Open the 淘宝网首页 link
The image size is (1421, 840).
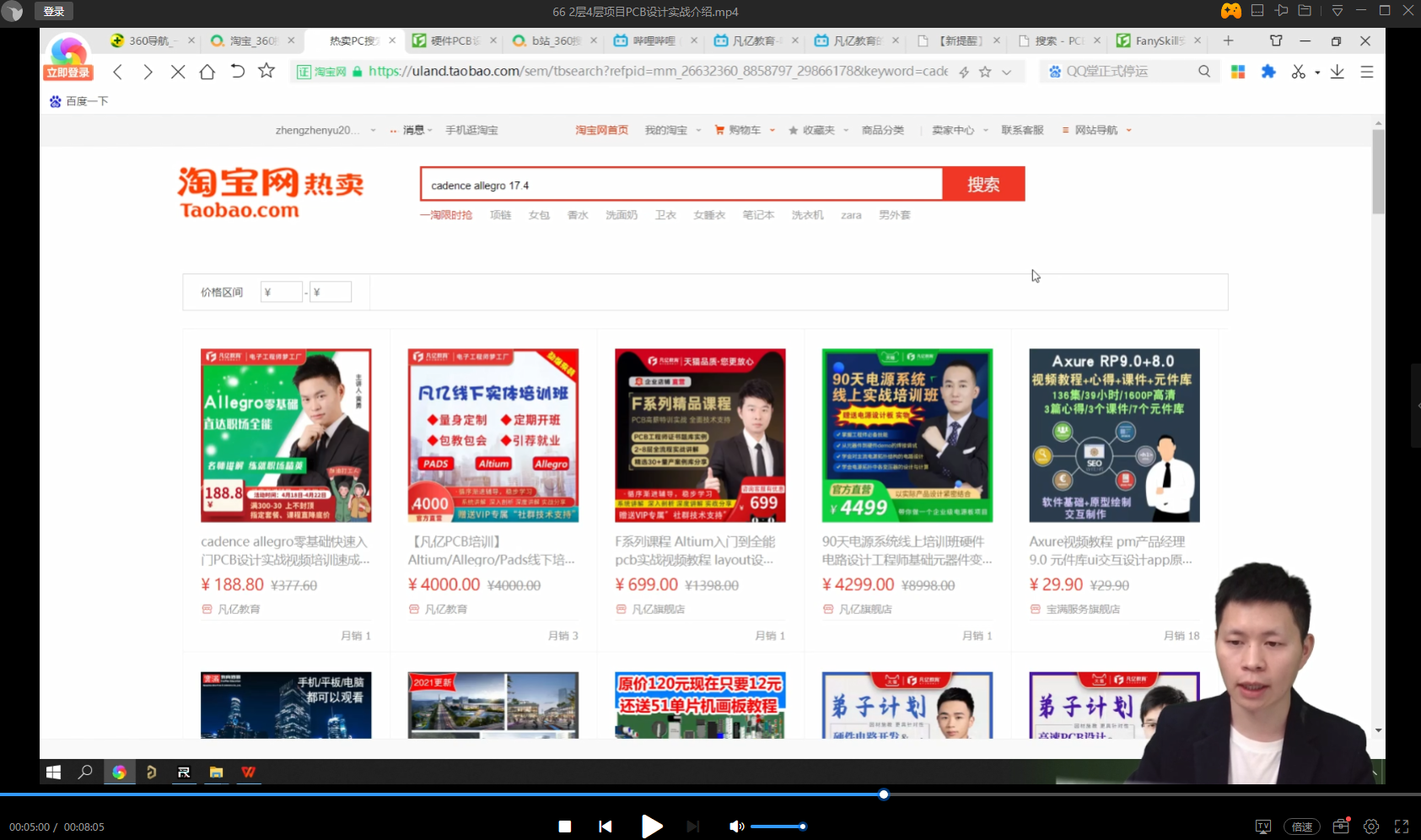[602, 130]
